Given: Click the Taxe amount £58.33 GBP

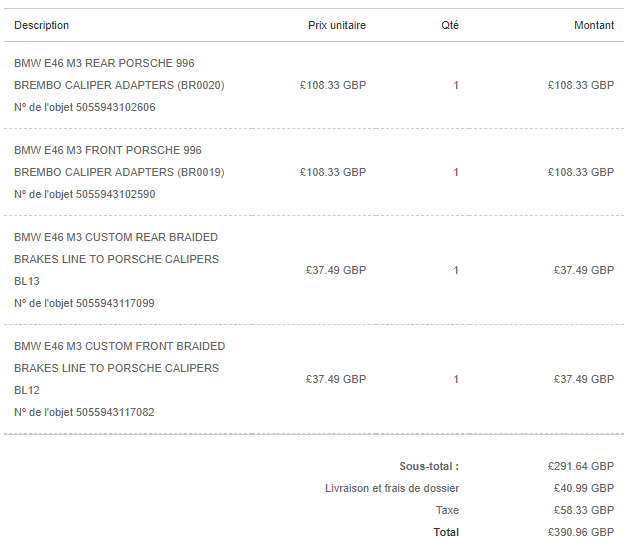Looking at the screenshot, I should [x=584, y=510].
